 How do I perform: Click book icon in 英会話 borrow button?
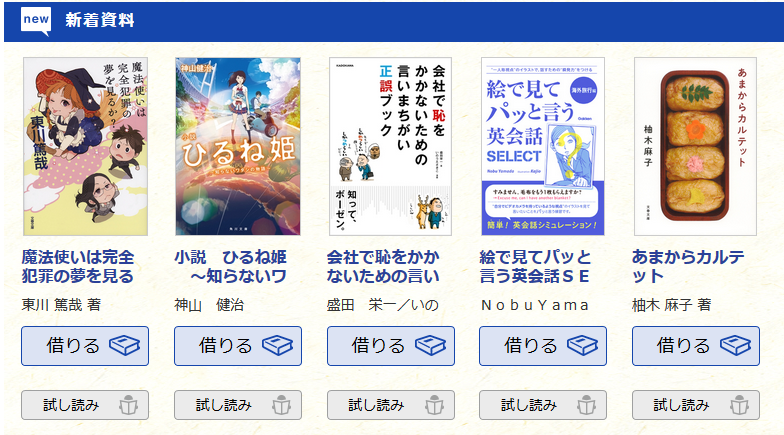pos(582,346)
